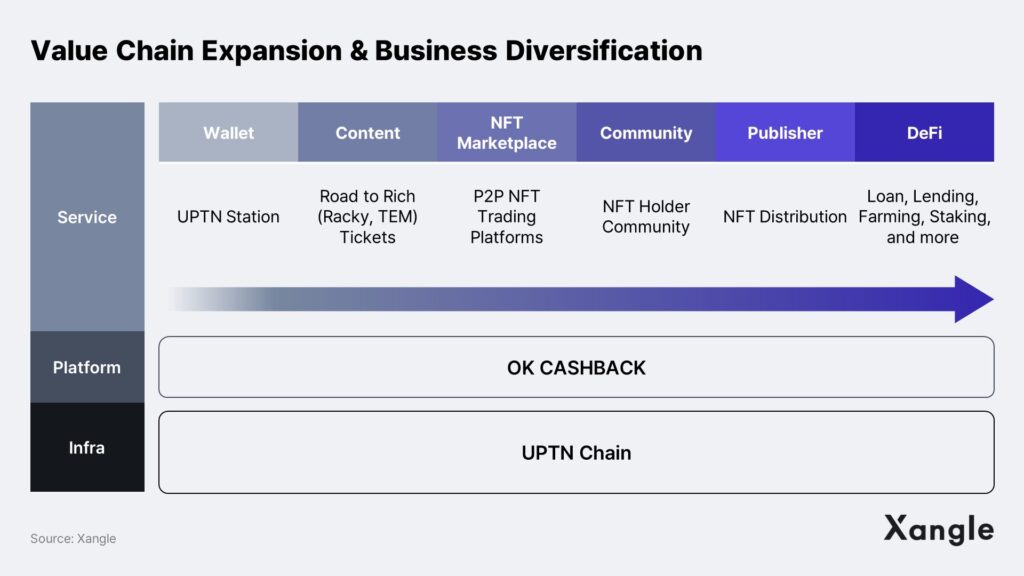
Task: Select the Road to Rich Tickets text
Action: pyautogui.click(x=367, y=217)
